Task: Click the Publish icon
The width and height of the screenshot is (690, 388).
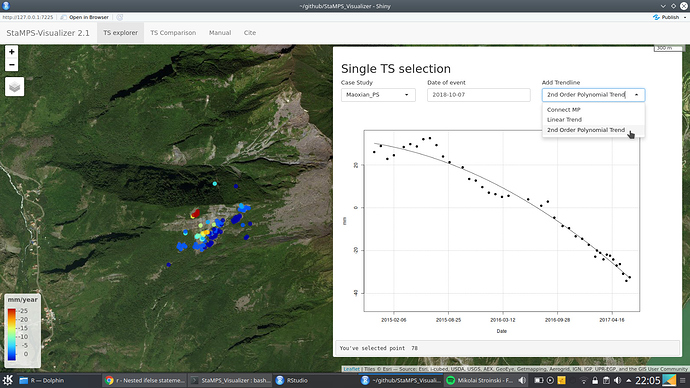Action: [656, 17]
